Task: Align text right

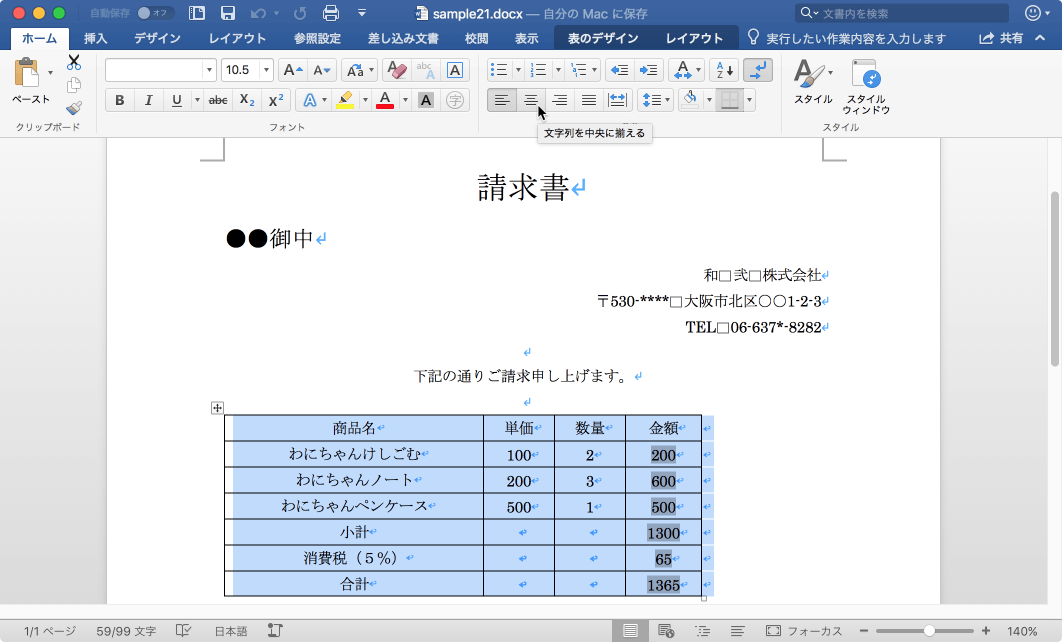Action: (x=560, y=100)
